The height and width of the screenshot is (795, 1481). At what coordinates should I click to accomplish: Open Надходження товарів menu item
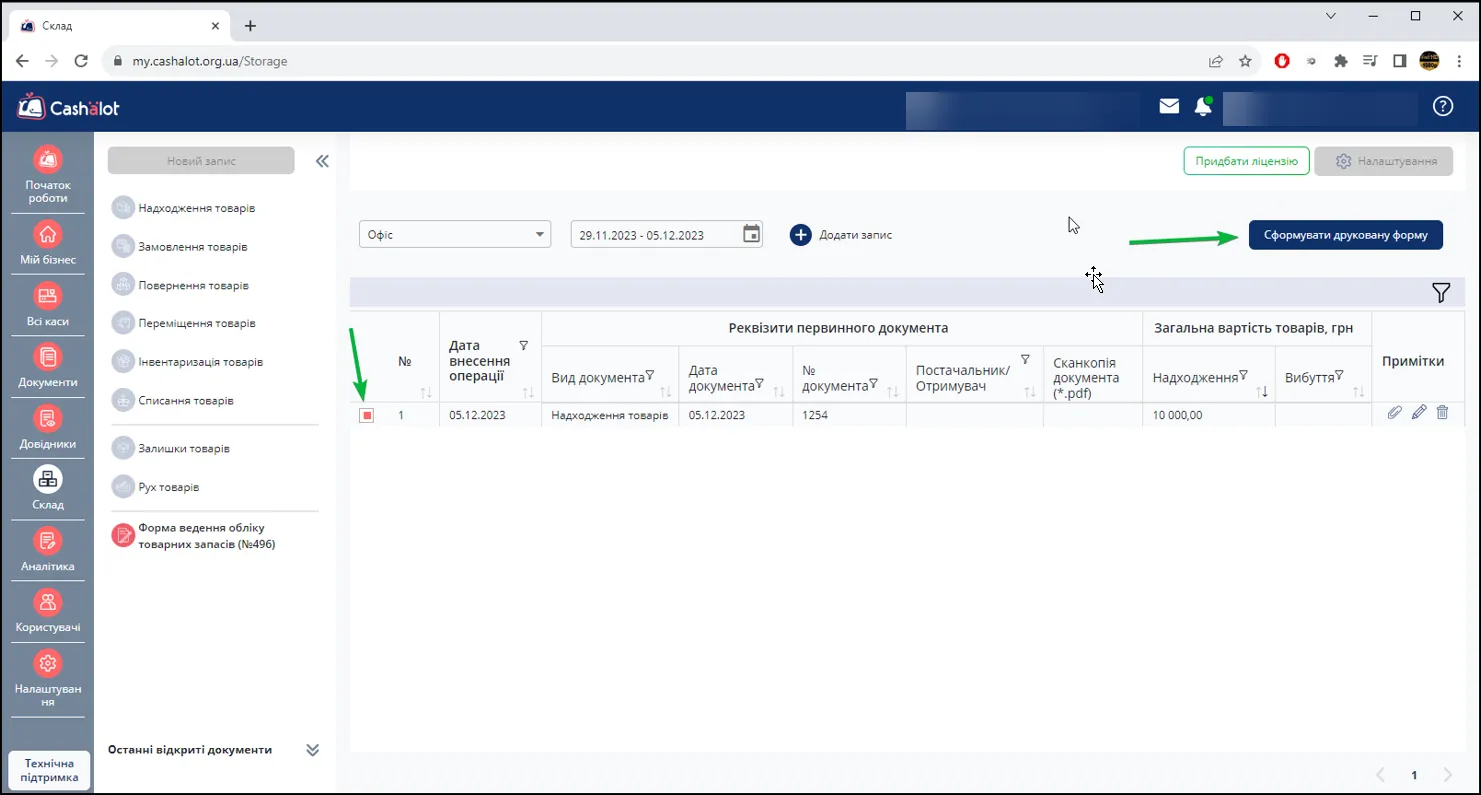pyautogui.click(x=184, y=208)
